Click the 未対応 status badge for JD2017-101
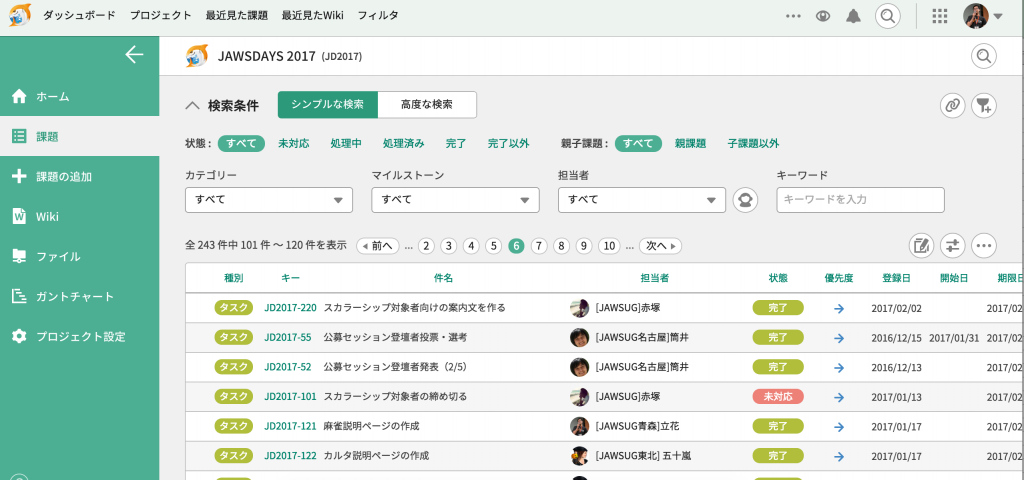 pos(778,396)
